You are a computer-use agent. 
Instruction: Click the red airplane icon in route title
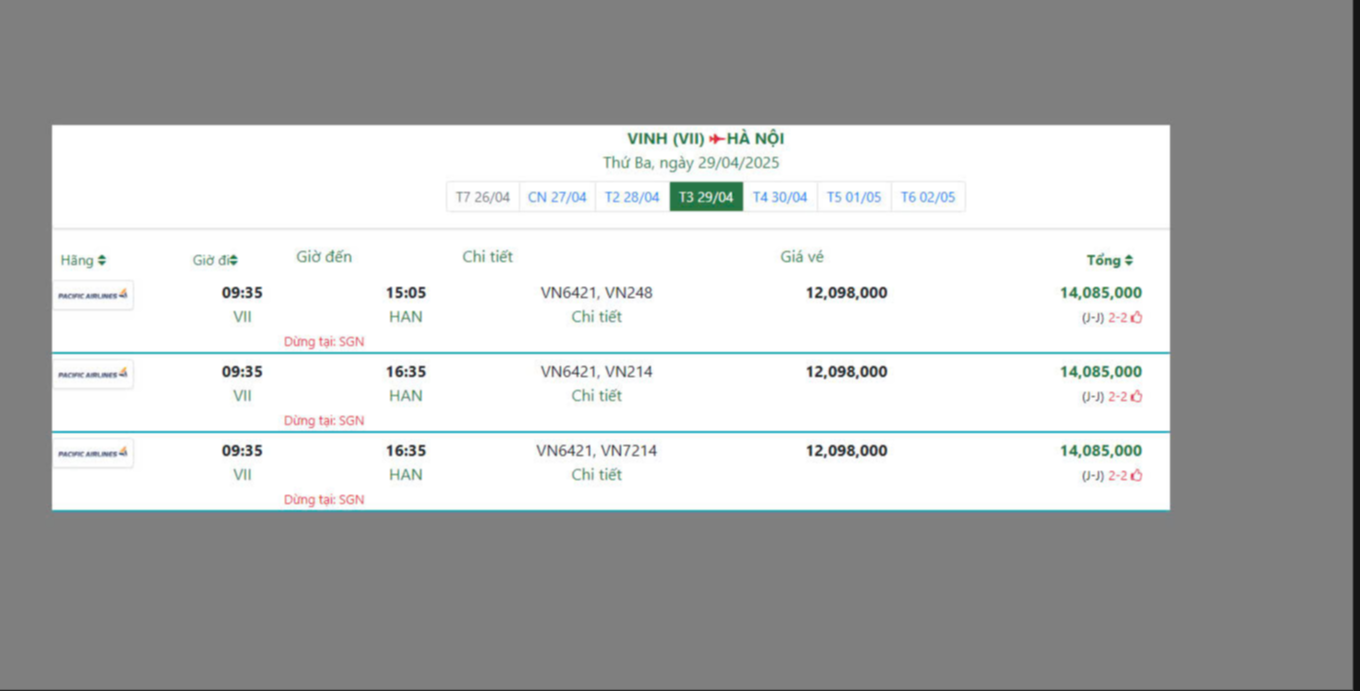point(716,139)
